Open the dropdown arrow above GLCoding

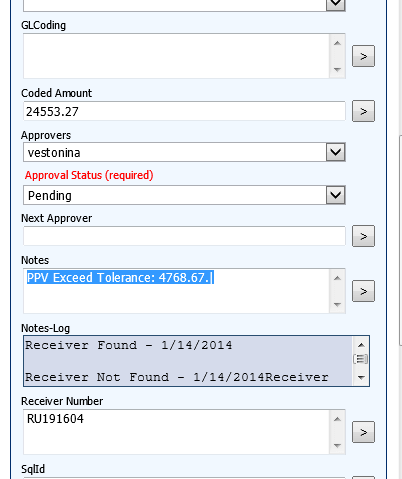click(335, 4)
